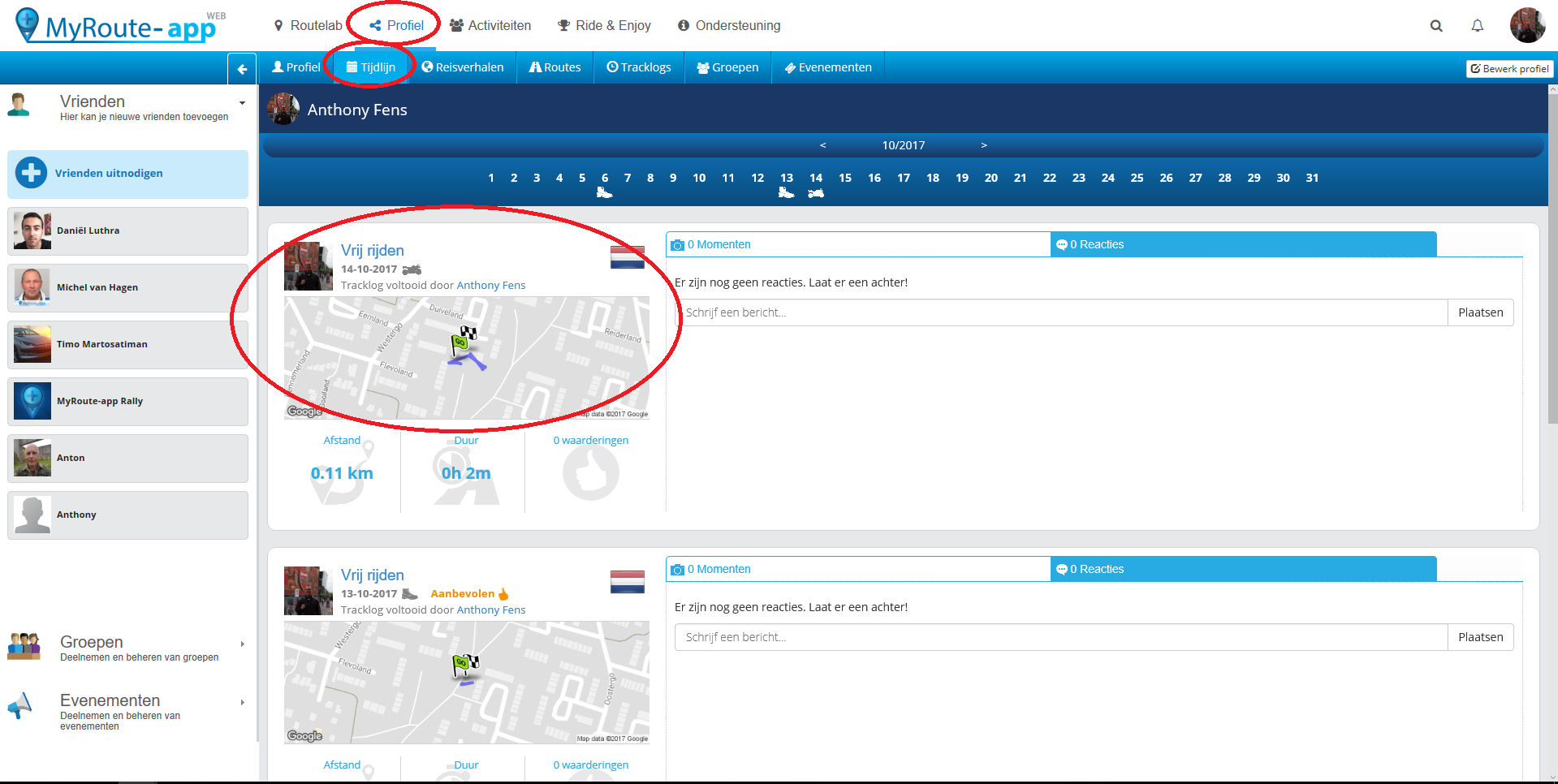
Task: Click the plus icon for inviting friends
Action: coord(32,173)
